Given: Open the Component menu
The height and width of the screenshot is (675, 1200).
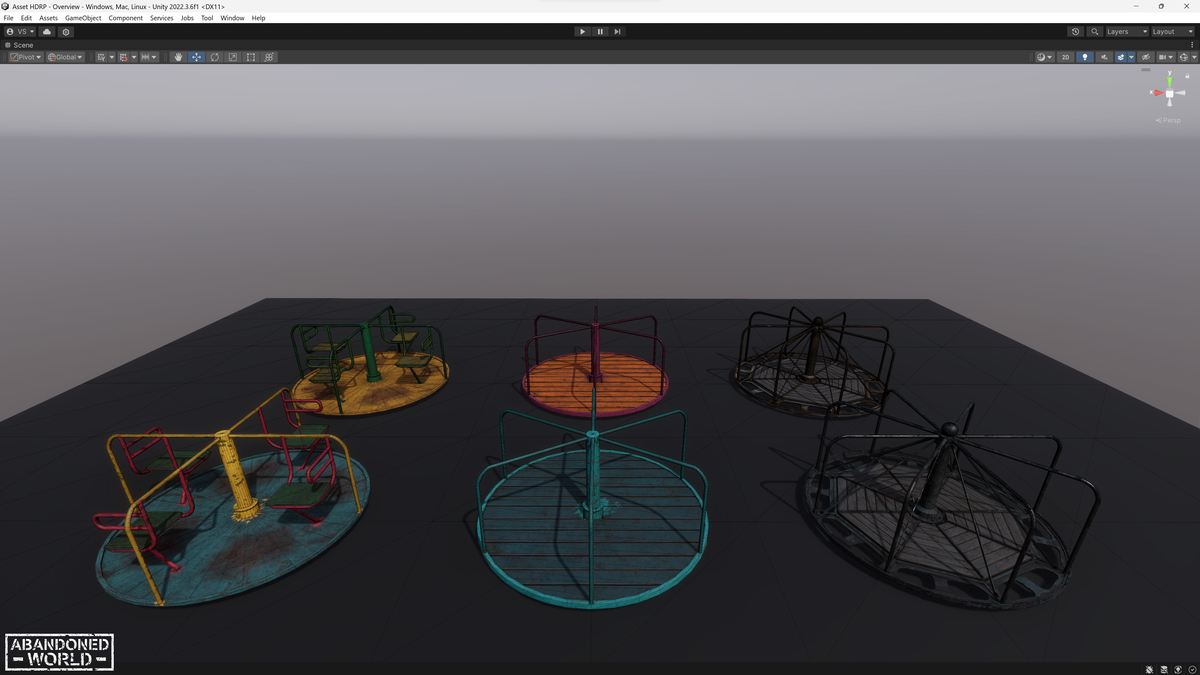Looking at the screenshot, I should tap(126, 18).
